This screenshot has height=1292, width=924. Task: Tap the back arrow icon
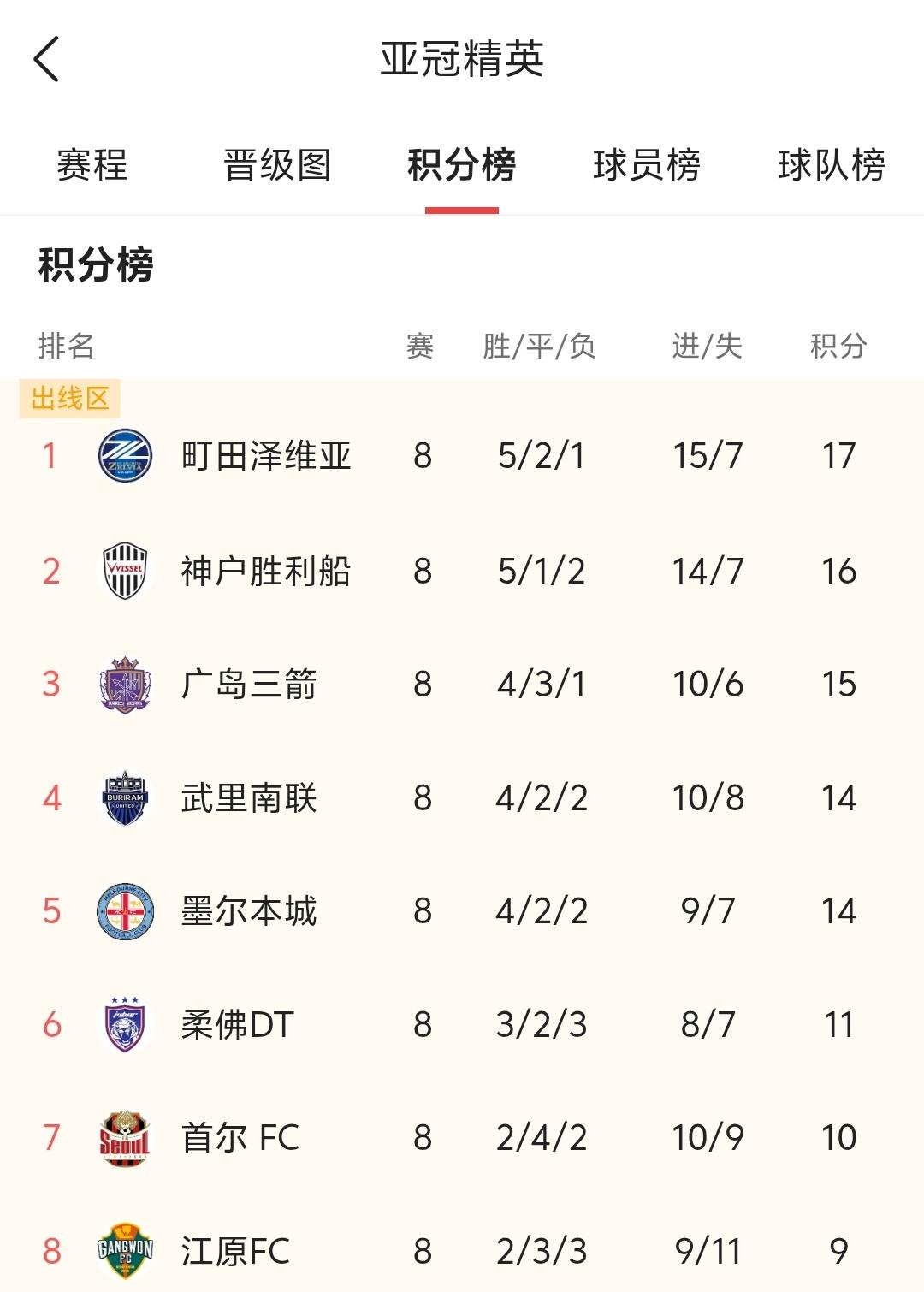[x=46, y=59]
